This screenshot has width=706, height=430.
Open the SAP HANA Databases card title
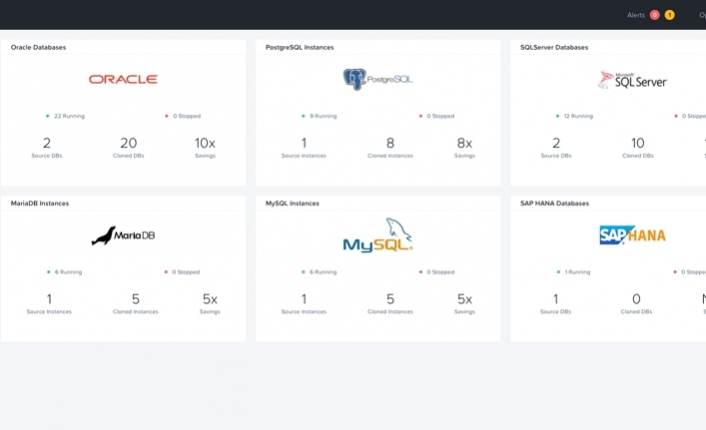pyautogui.click(x=554, y=204)
